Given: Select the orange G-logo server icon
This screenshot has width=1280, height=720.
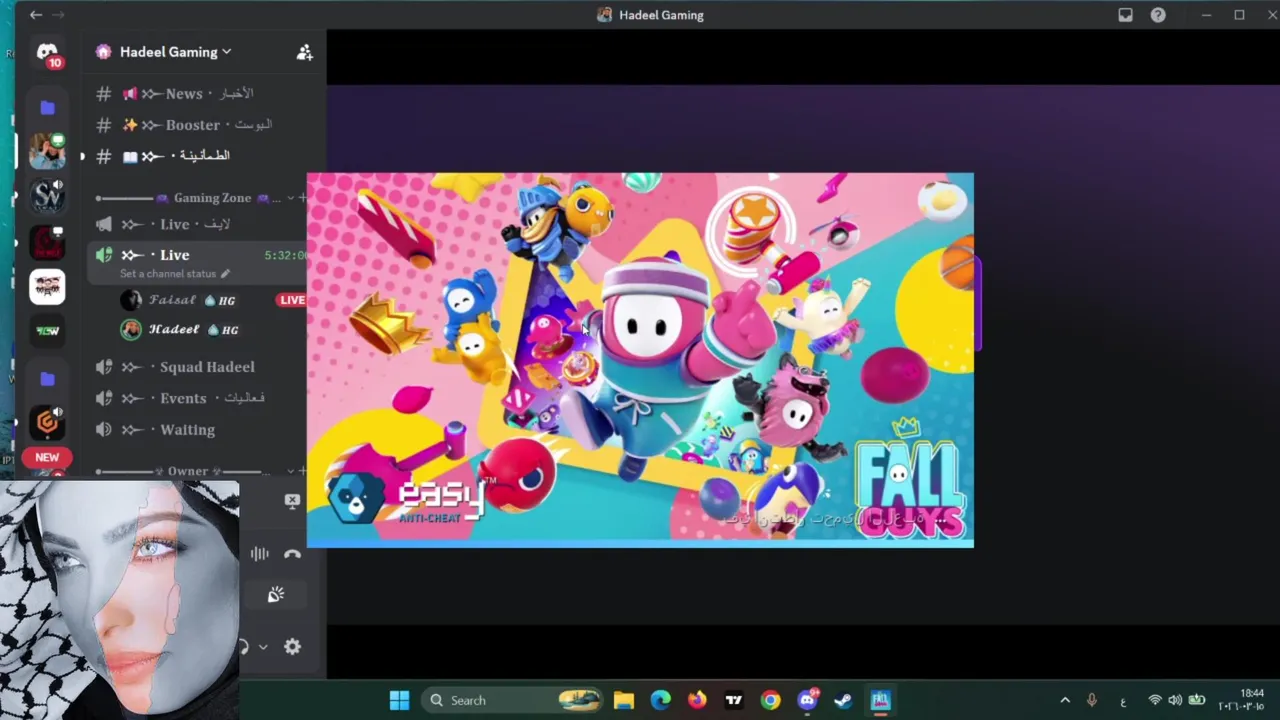Looking at the screenshot, I should [47, 422].
